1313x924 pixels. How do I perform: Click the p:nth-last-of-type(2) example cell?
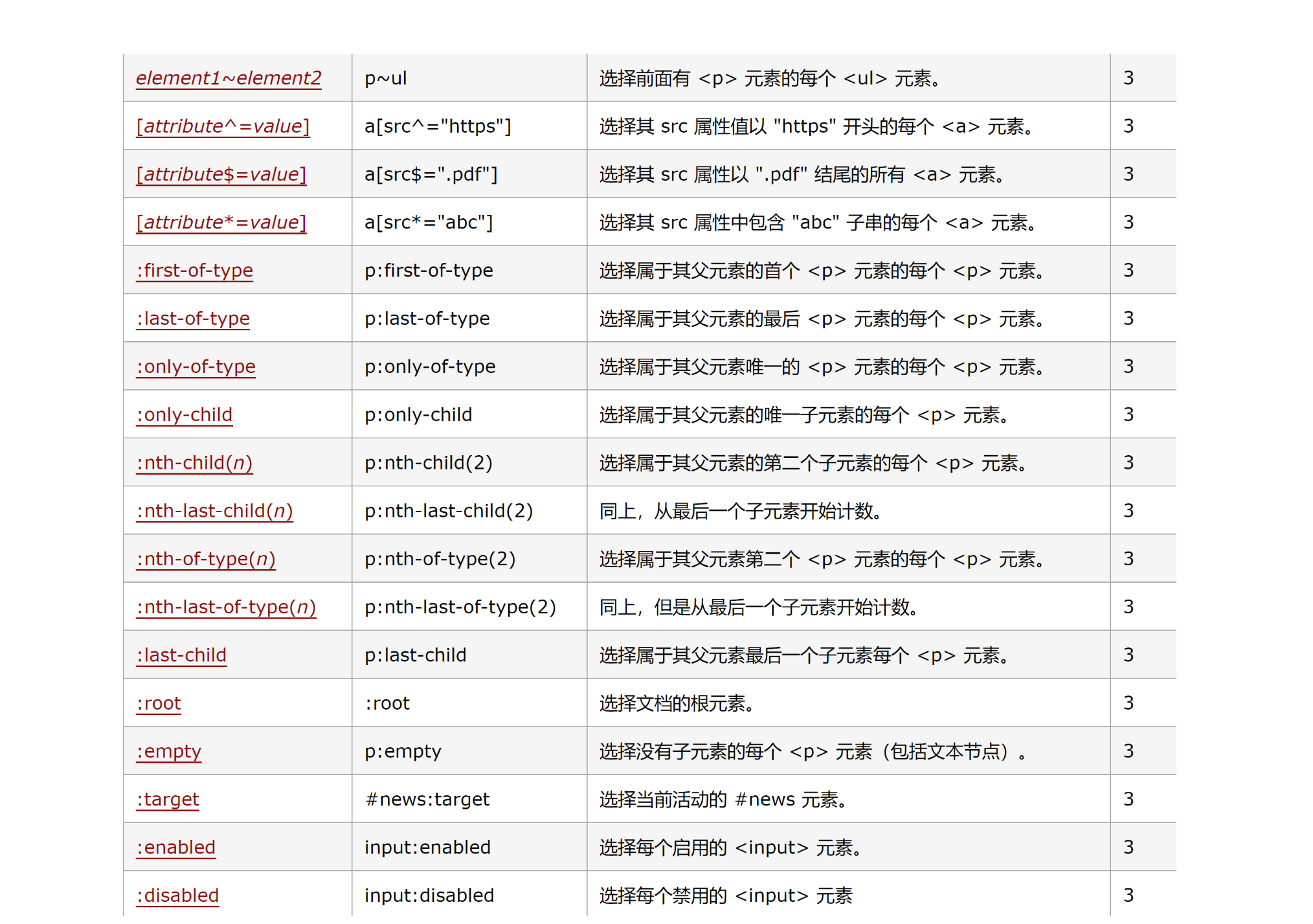tap(460, 607)
